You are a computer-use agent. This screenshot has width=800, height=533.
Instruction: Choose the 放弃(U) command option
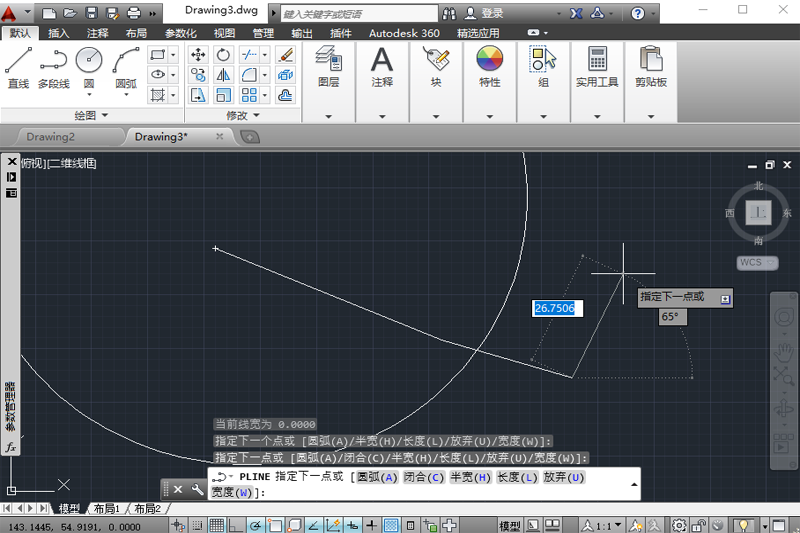[564, 477]
